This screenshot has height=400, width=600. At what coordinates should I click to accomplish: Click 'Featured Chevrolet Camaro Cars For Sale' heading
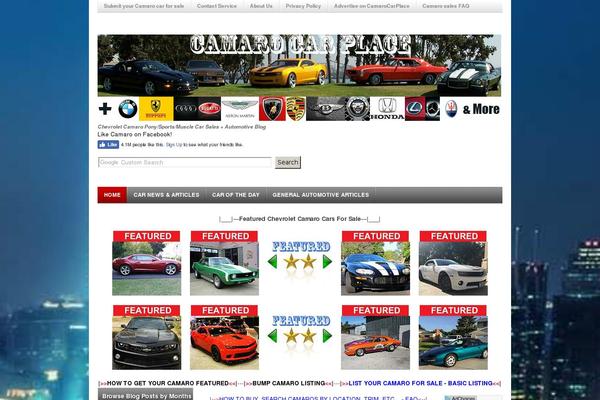point(300,219)
